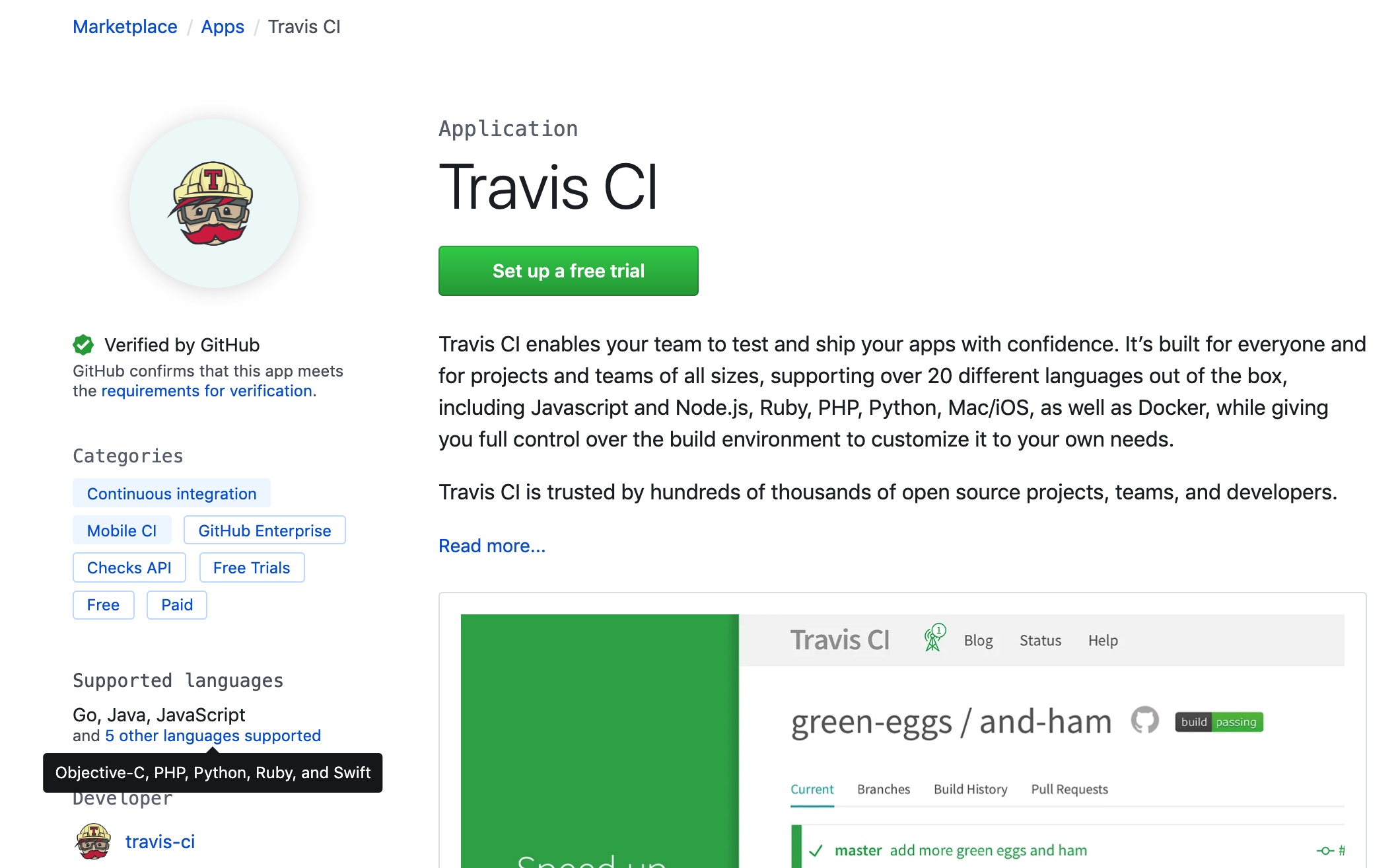The width and height of the screenshot is (1400, 868).
Task: Expand the Read more section
Action: click(x=491, y=545)
